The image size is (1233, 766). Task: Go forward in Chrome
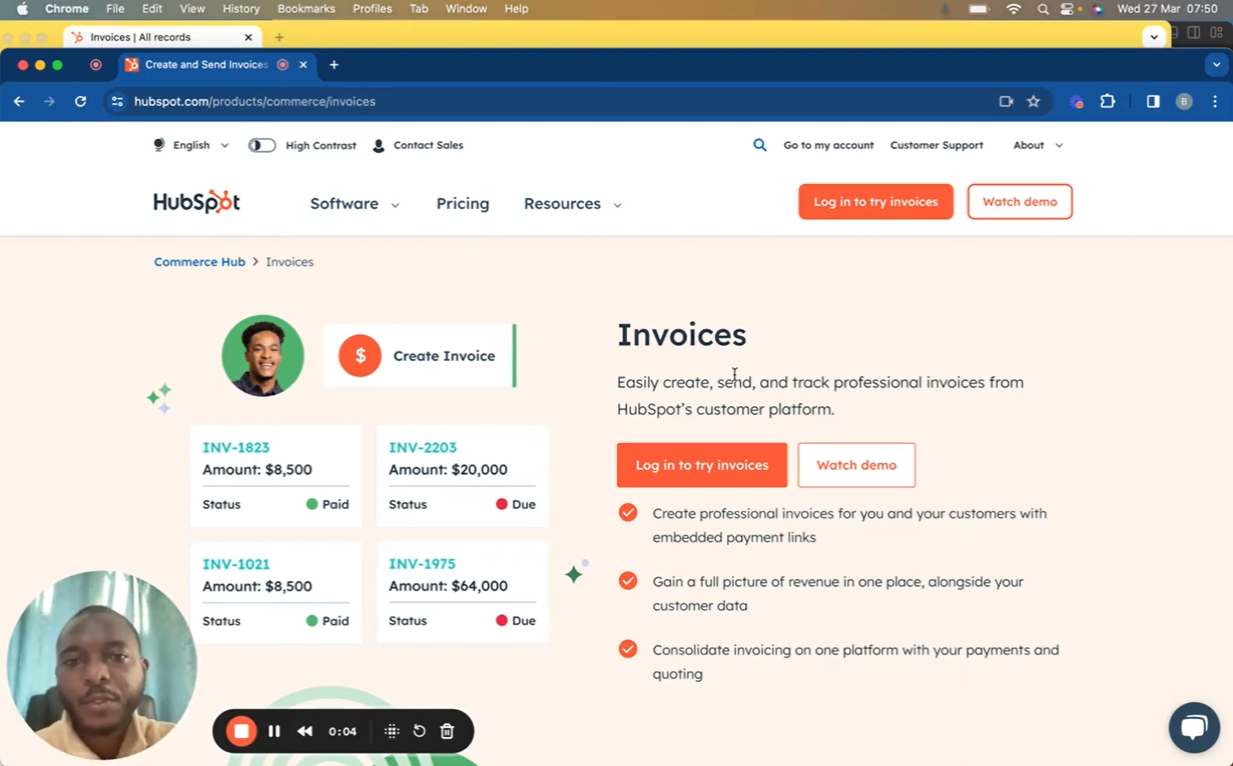pyautogui.click(x=49, y=101)
